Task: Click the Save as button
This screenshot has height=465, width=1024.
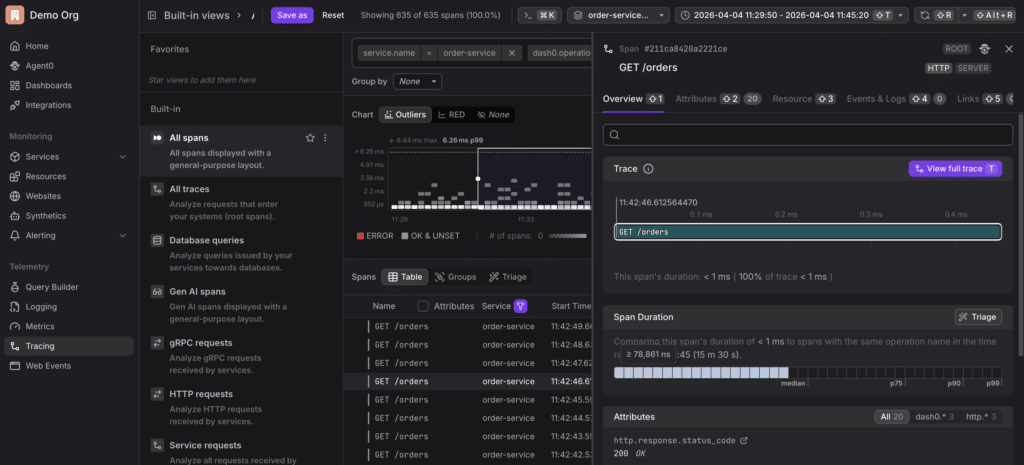Action: coord(292,16)
